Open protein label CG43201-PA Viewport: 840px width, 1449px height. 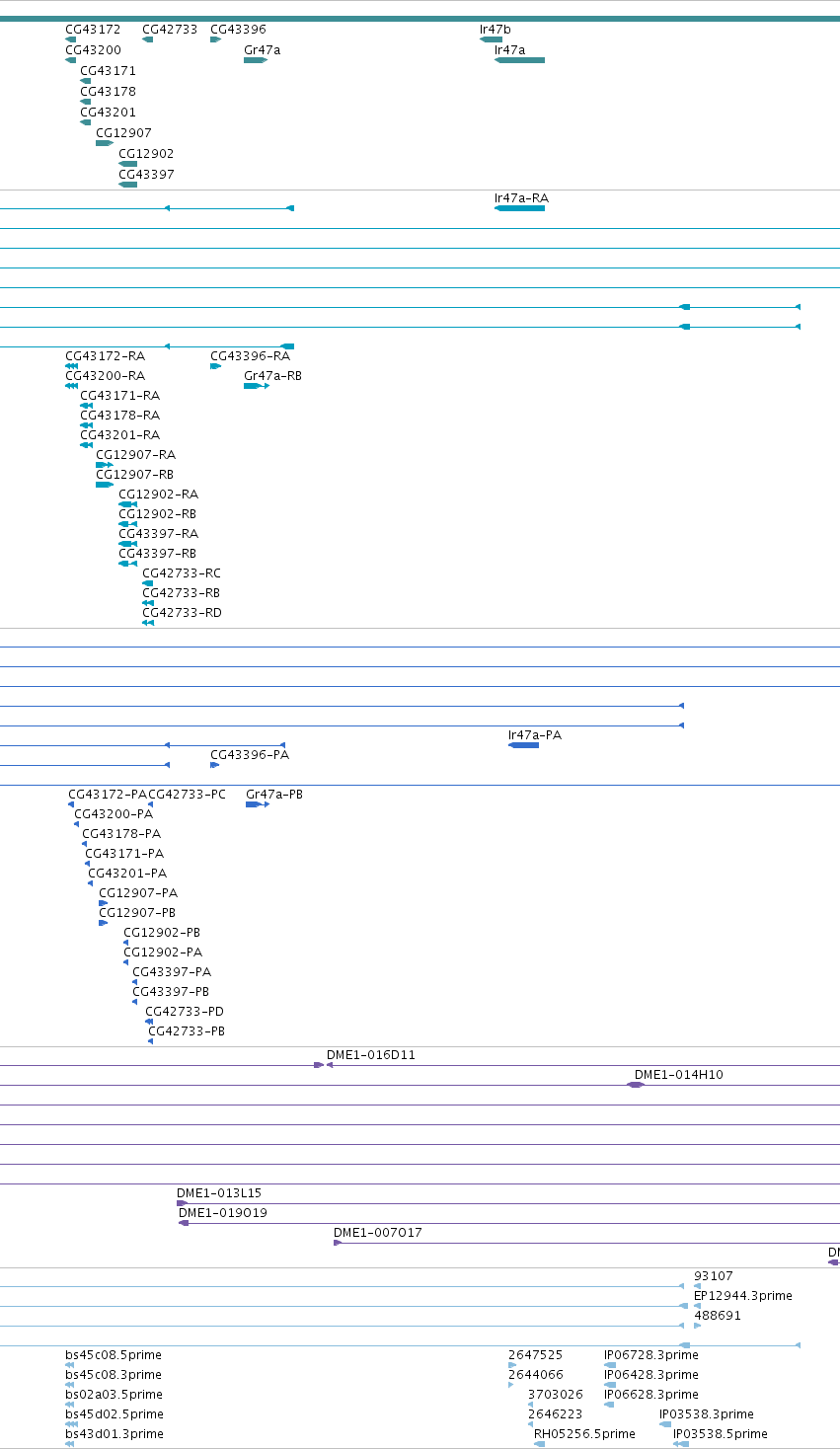[127, 874]
